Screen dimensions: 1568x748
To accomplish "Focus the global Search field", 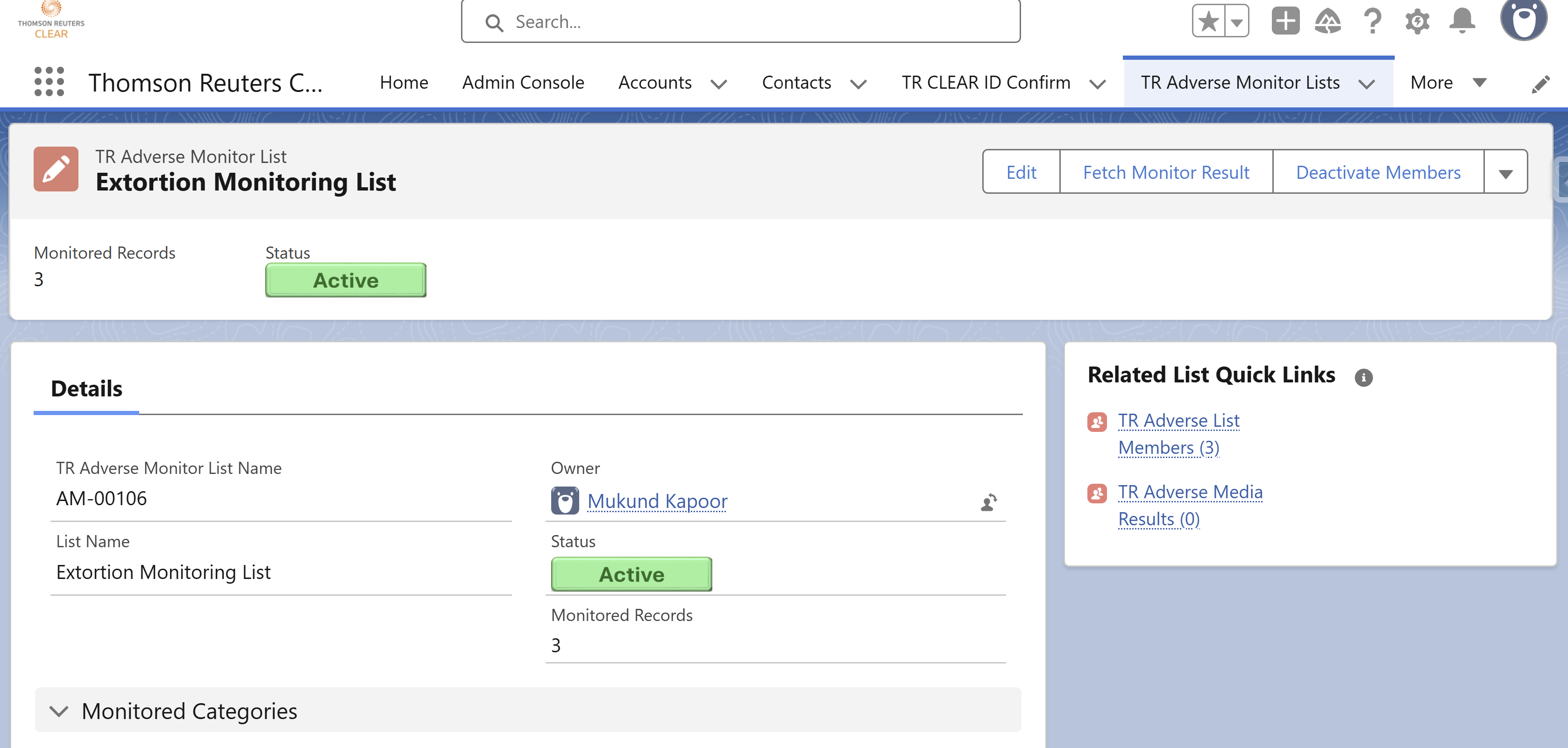I will [740, 21].
